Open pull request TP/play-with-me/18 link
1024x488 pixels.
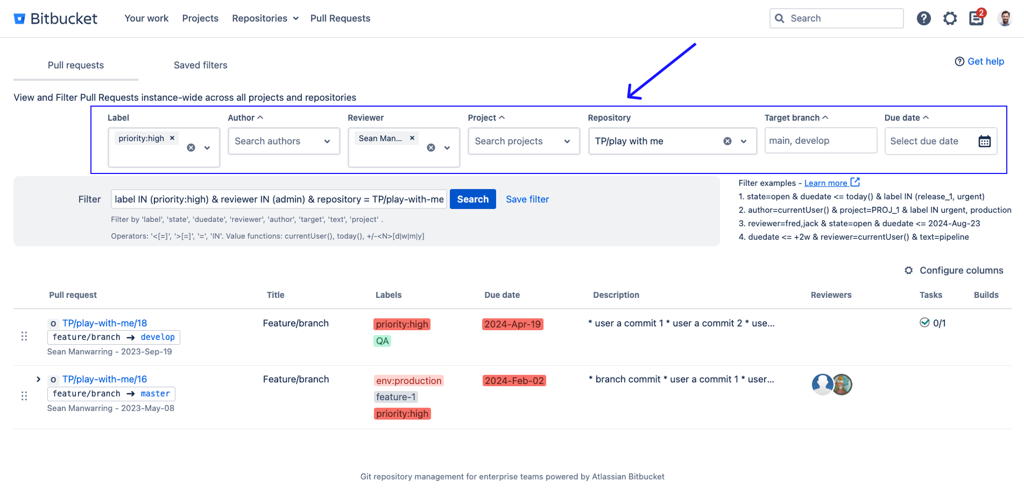tap(104, 323)
